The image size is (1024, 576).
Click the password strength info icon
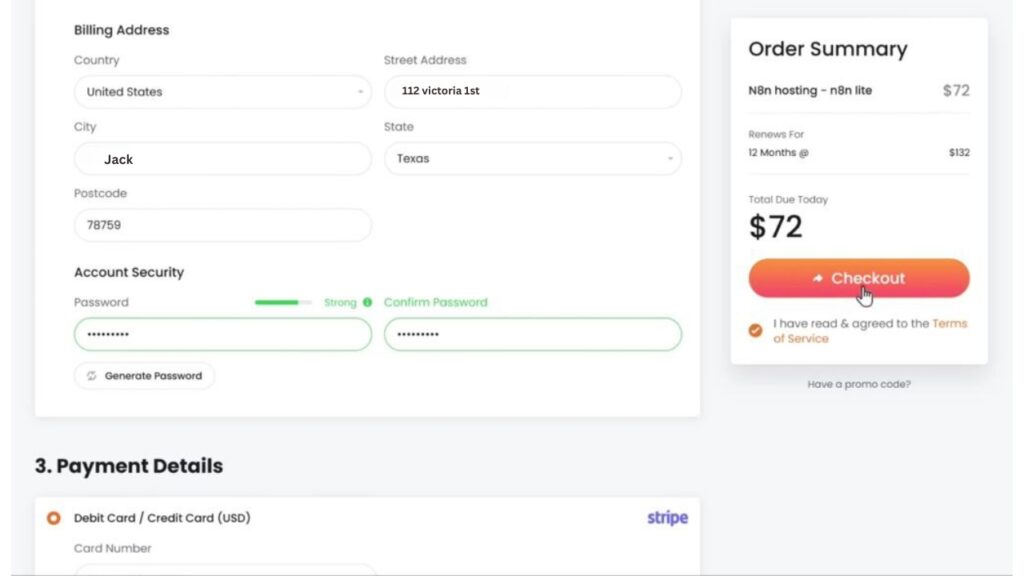click(367, 302)
